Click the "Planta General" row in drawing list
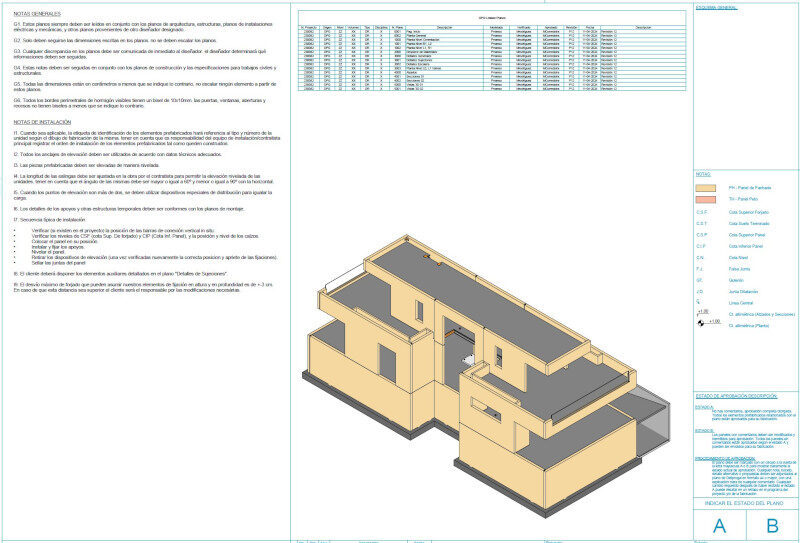800x543 pixels. point(492,35)
